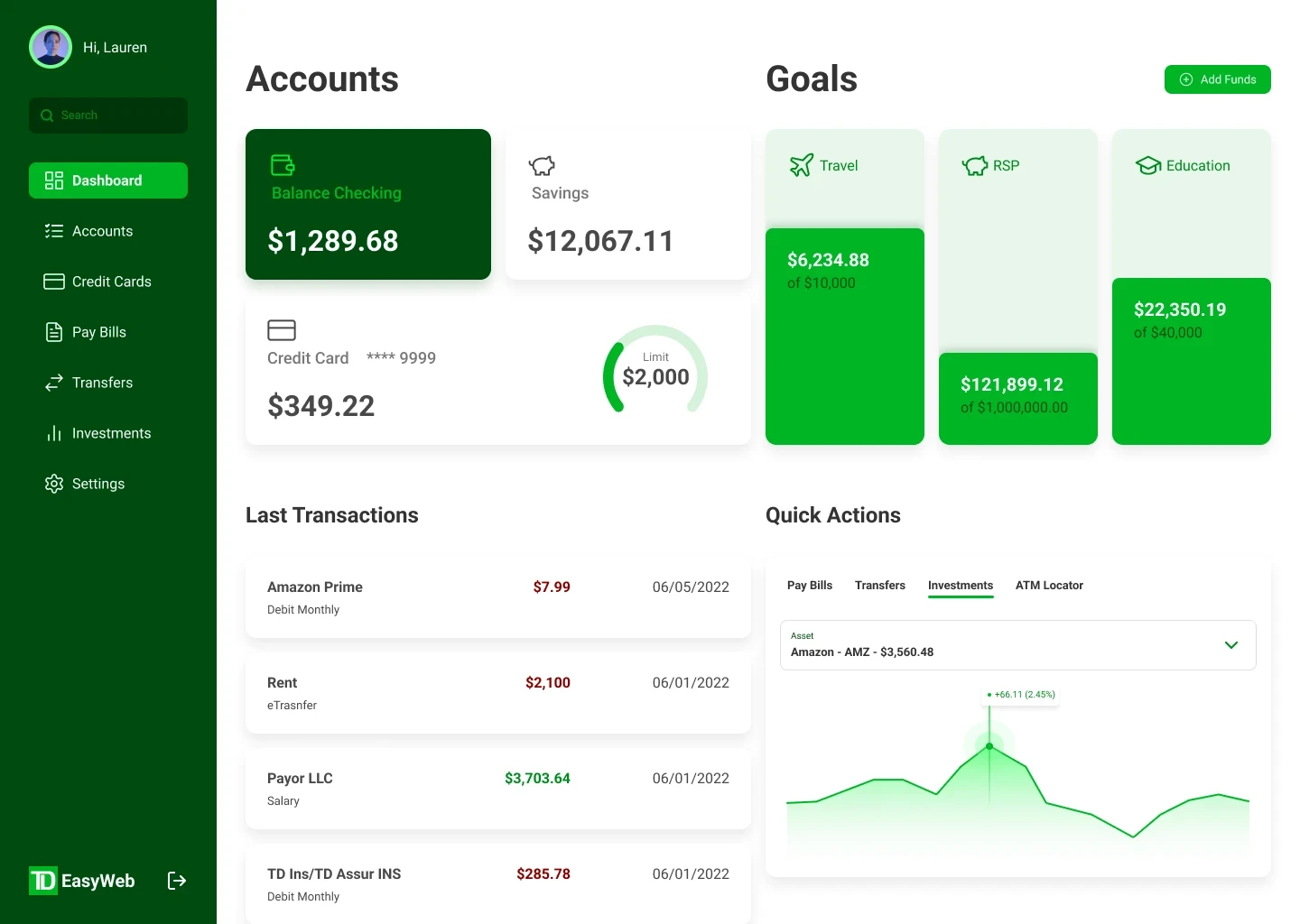This screenshot has width=1300, height=924.
Task: Click the $2,100 rent amount
Action: (x=548, y=682)
